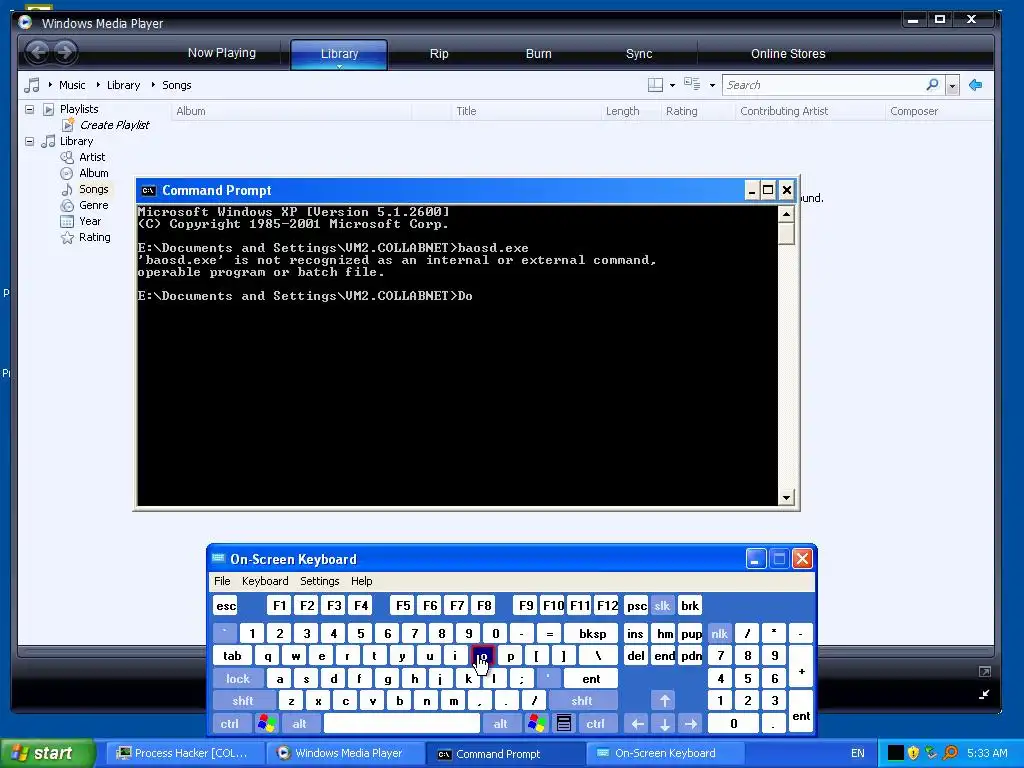Expand the Music breadcrumb arrow
1024x768 pixels.
50,85
